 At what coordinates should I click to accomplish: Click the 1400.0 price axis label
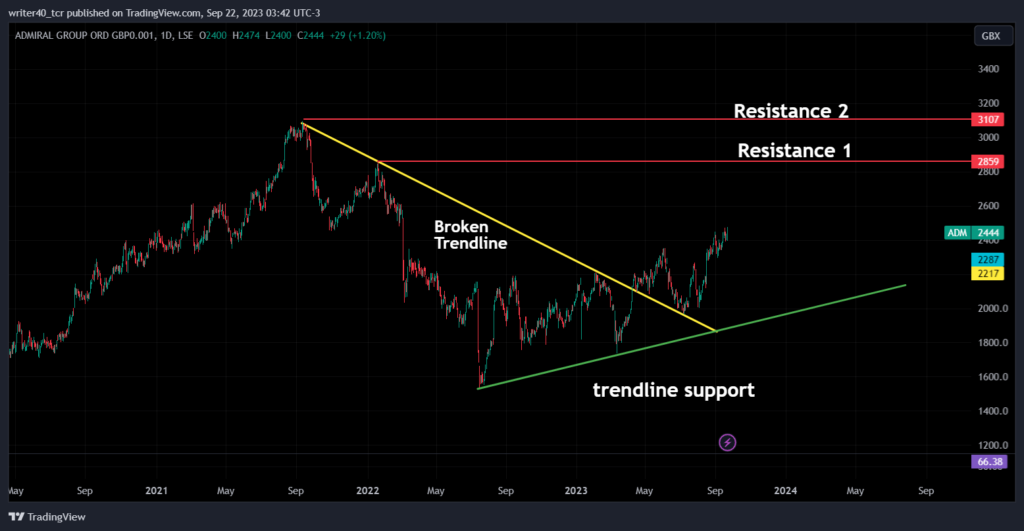pos(992,411)
